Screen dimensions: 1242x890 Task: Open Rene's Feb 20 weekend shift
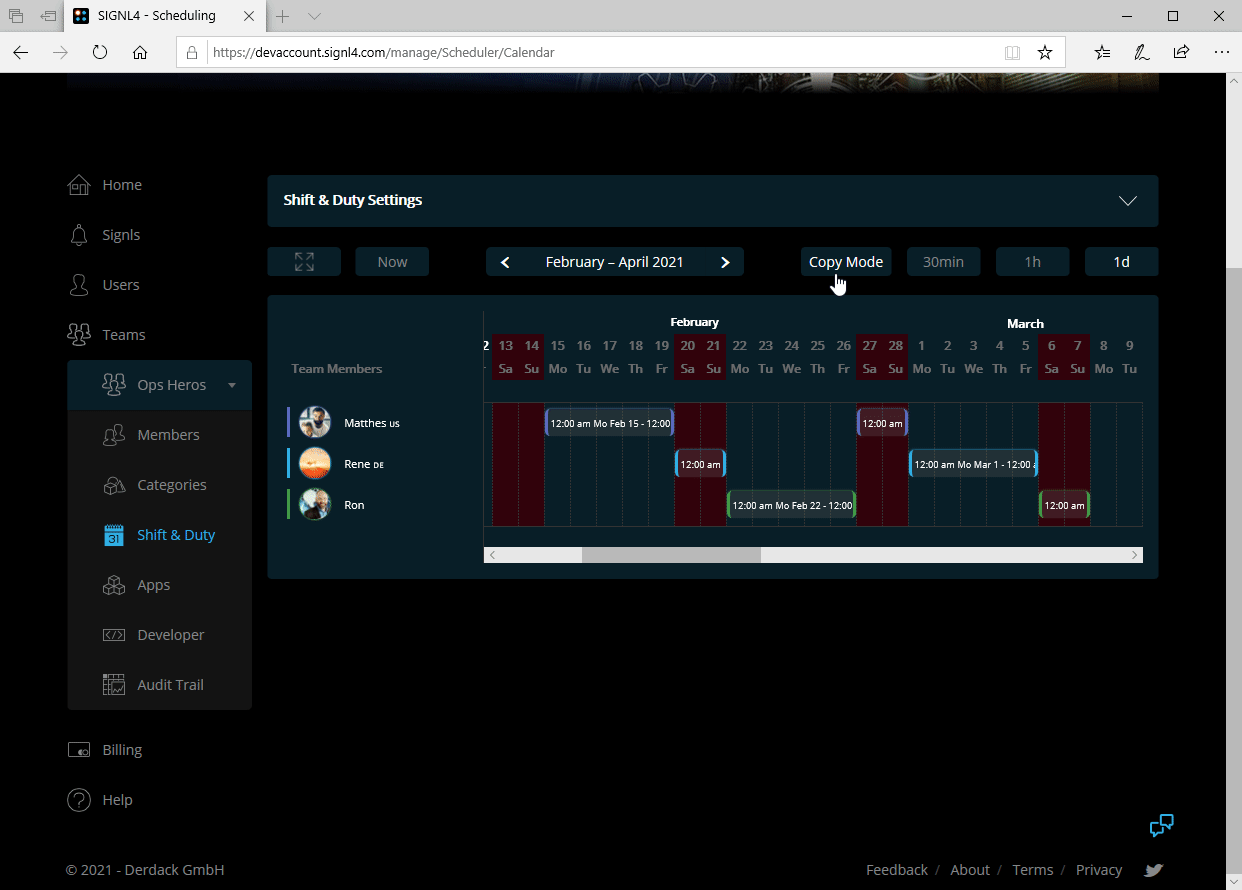pyautogui.click(x=700, y=464)
